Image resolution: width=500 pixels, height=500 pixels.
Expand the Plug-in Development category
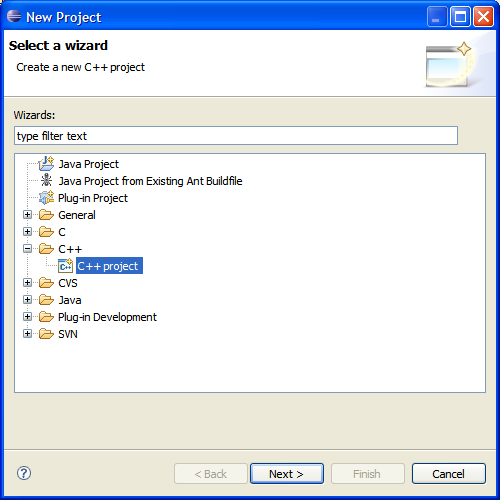27,317
